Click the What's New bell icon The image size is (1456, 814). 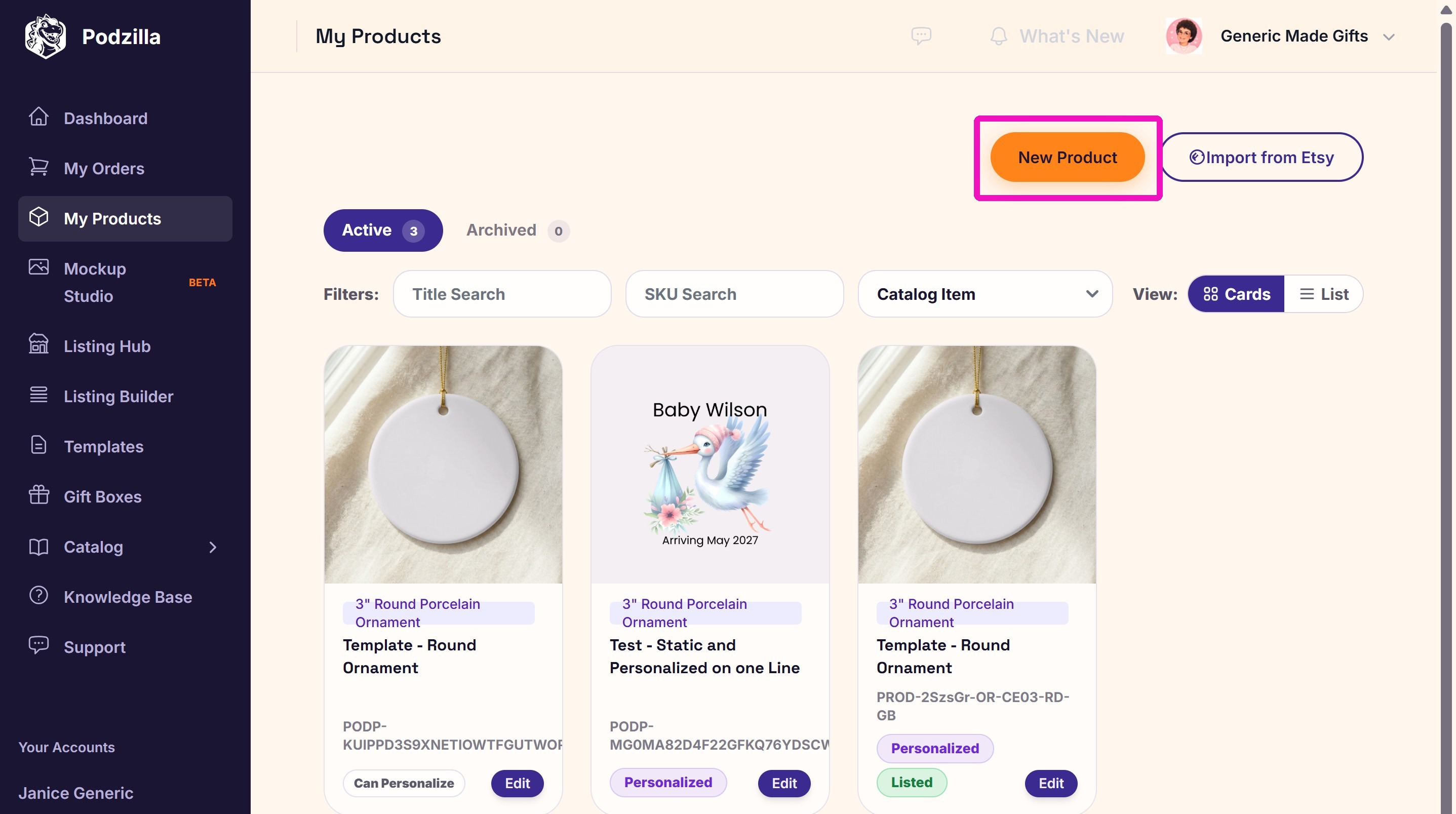tap(999, 36)
